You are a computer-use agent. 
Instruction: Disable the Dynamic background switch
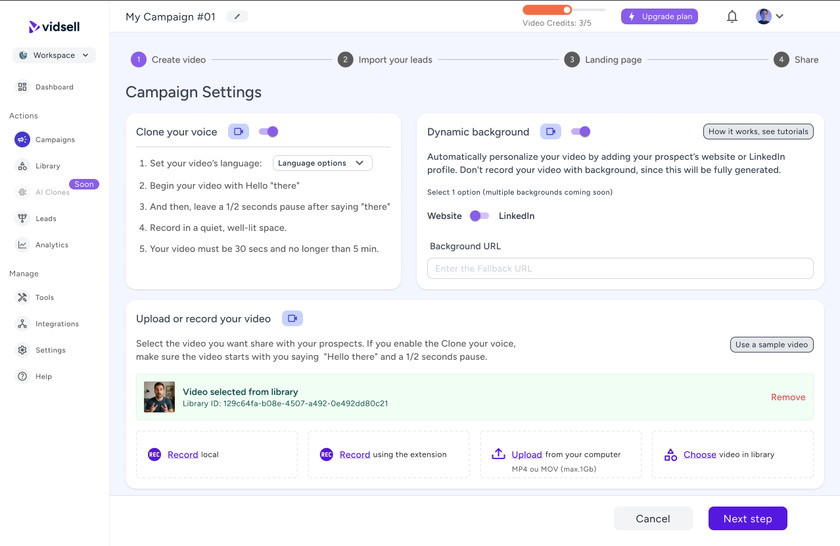(x=581, y=132)
